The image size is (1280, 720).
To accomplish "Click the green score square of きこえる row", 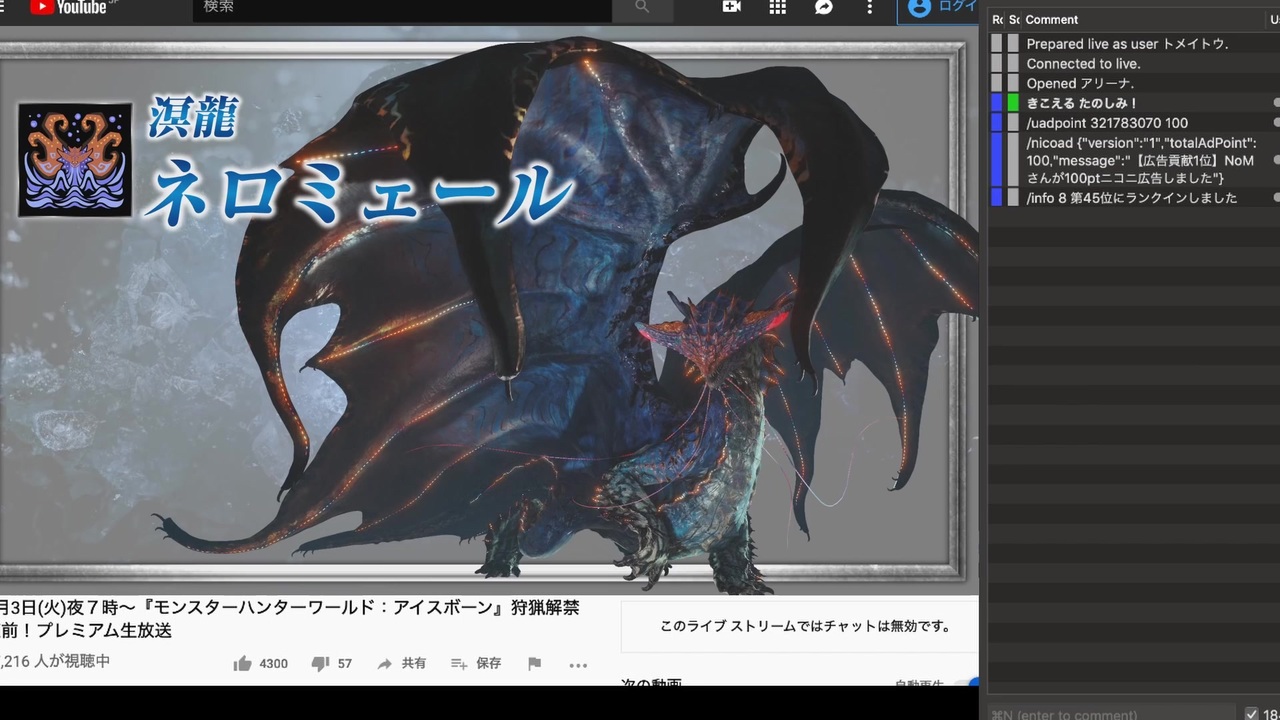I will click(x=1013, y=103).
